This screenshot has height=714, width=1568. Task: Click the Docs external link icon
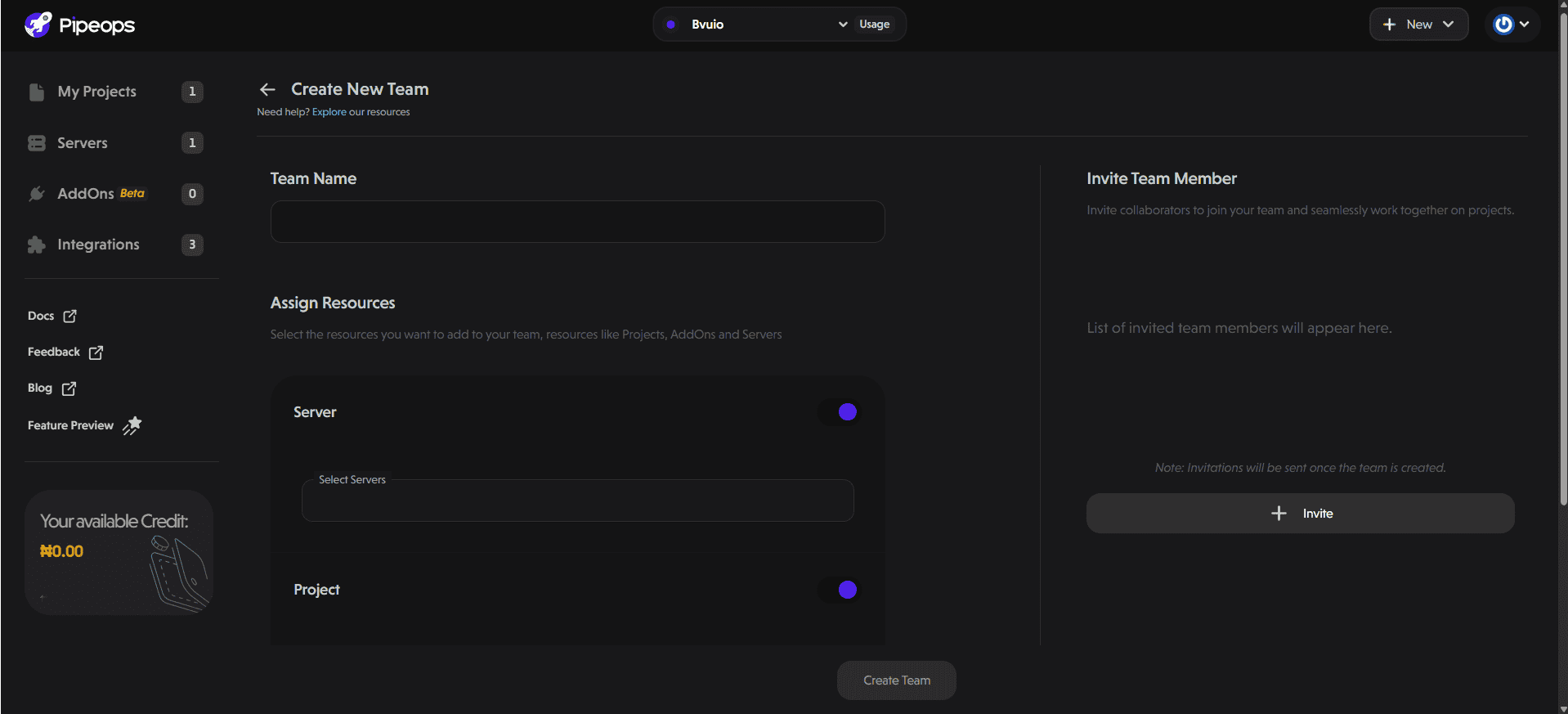pos(70,316)
